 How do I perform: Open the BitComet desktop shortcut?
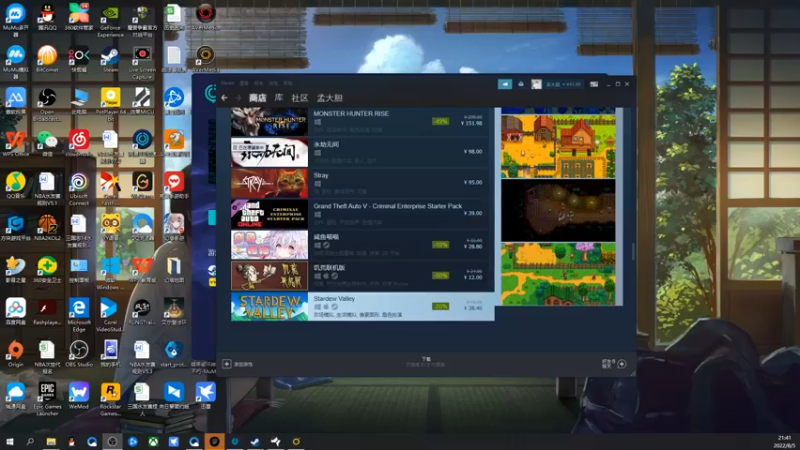coord(47,59)
